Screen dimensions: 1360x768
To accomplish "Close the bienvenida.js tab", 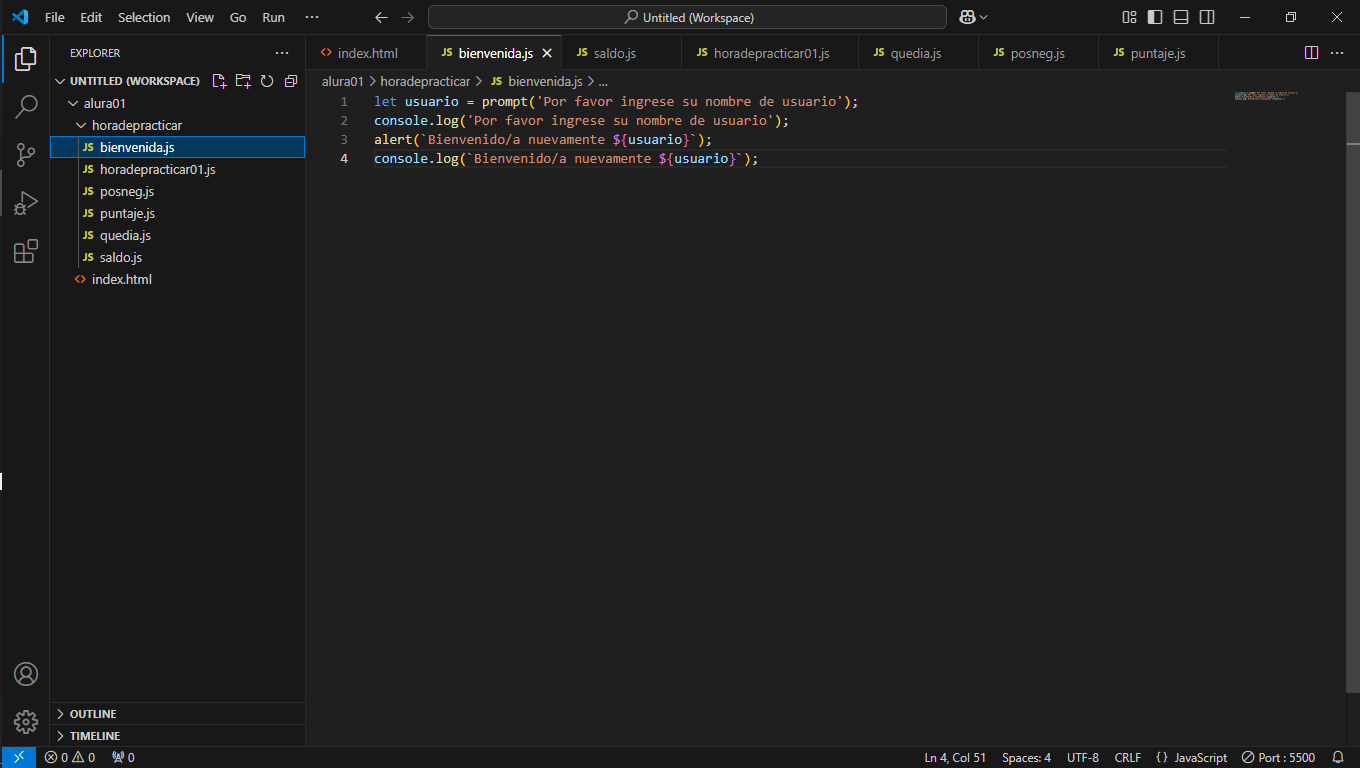I will (x=547, y=53).
